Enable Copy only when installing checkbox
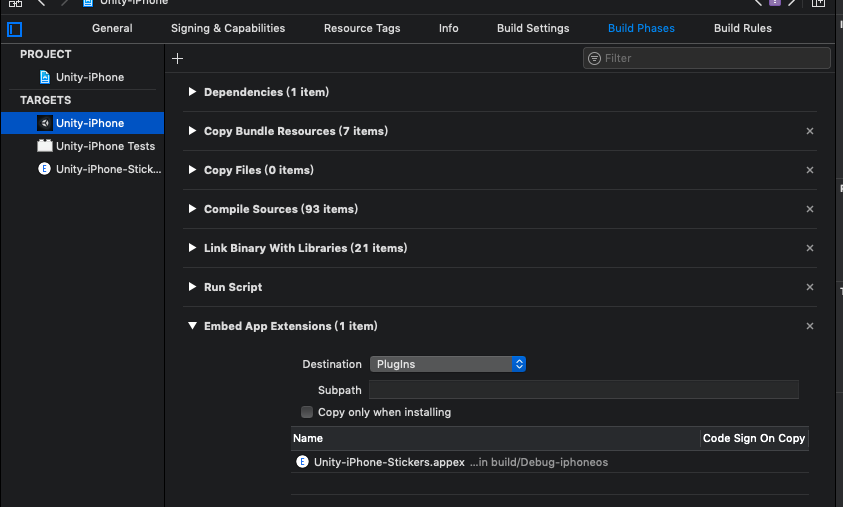Screen dimensions: 843x507 click(x=307, y=412)
